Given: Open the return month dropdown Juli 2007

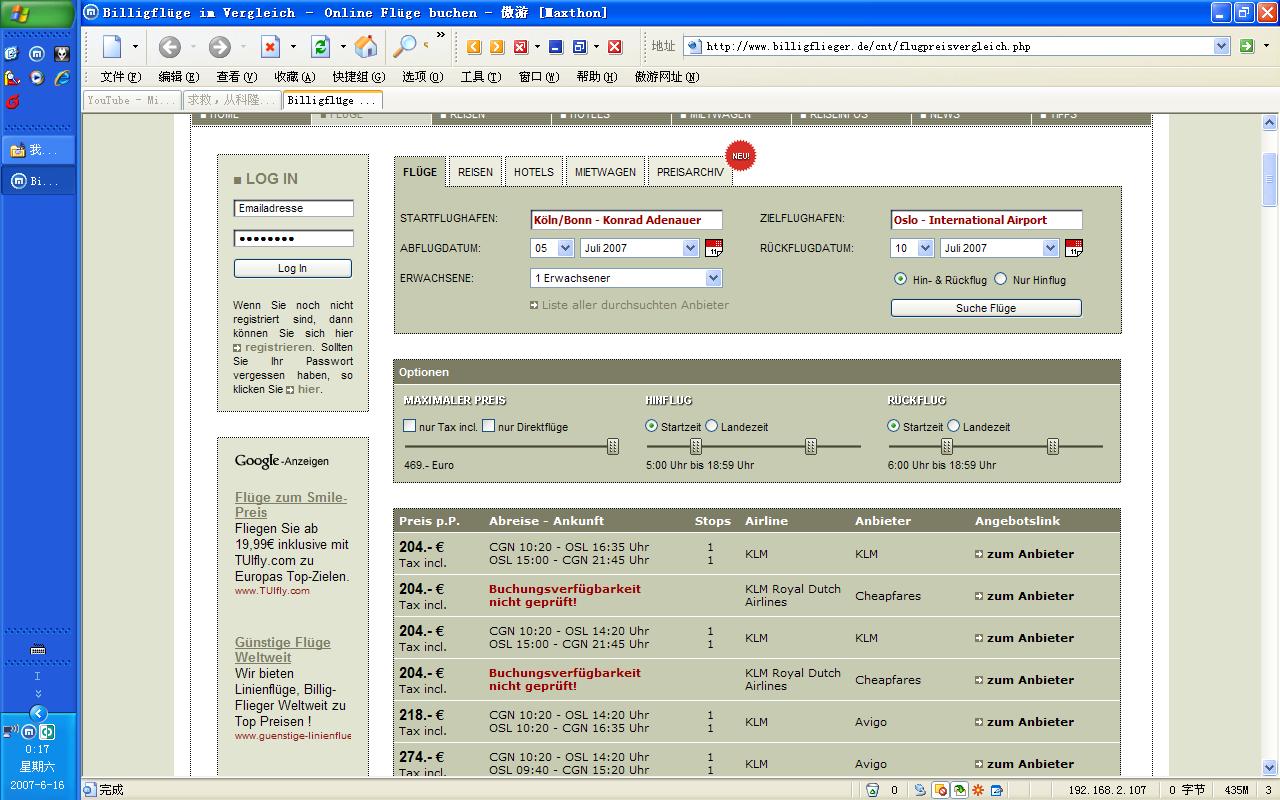Looking at the screenshot, I should tap(999, 248).
